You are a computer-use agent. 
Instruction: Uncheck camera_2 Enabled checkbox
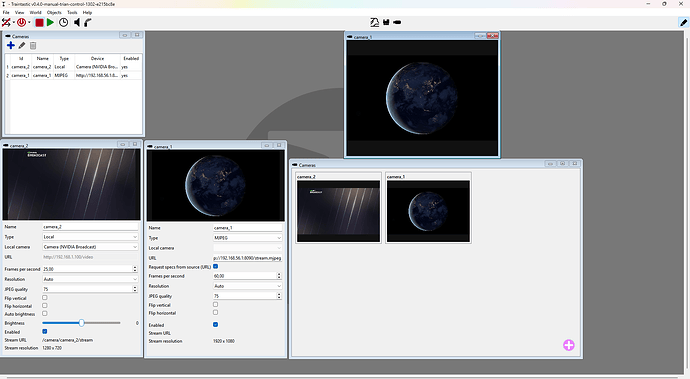[44, 331]
